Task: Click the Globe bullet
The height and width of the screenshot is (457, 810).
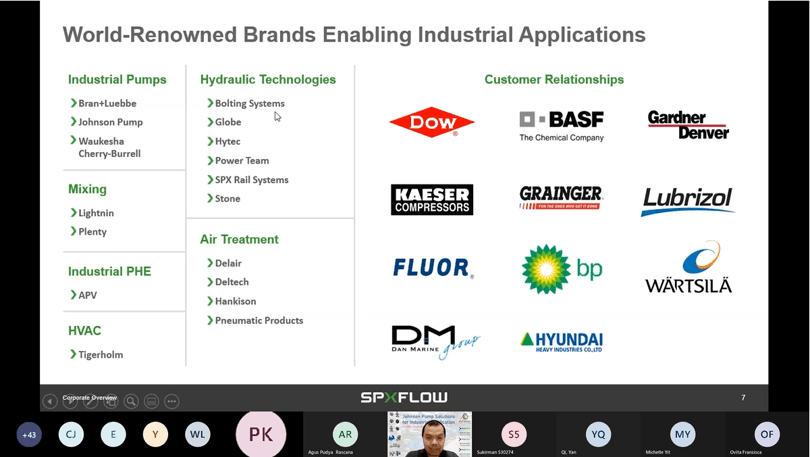Action: [x=224, y=122]
